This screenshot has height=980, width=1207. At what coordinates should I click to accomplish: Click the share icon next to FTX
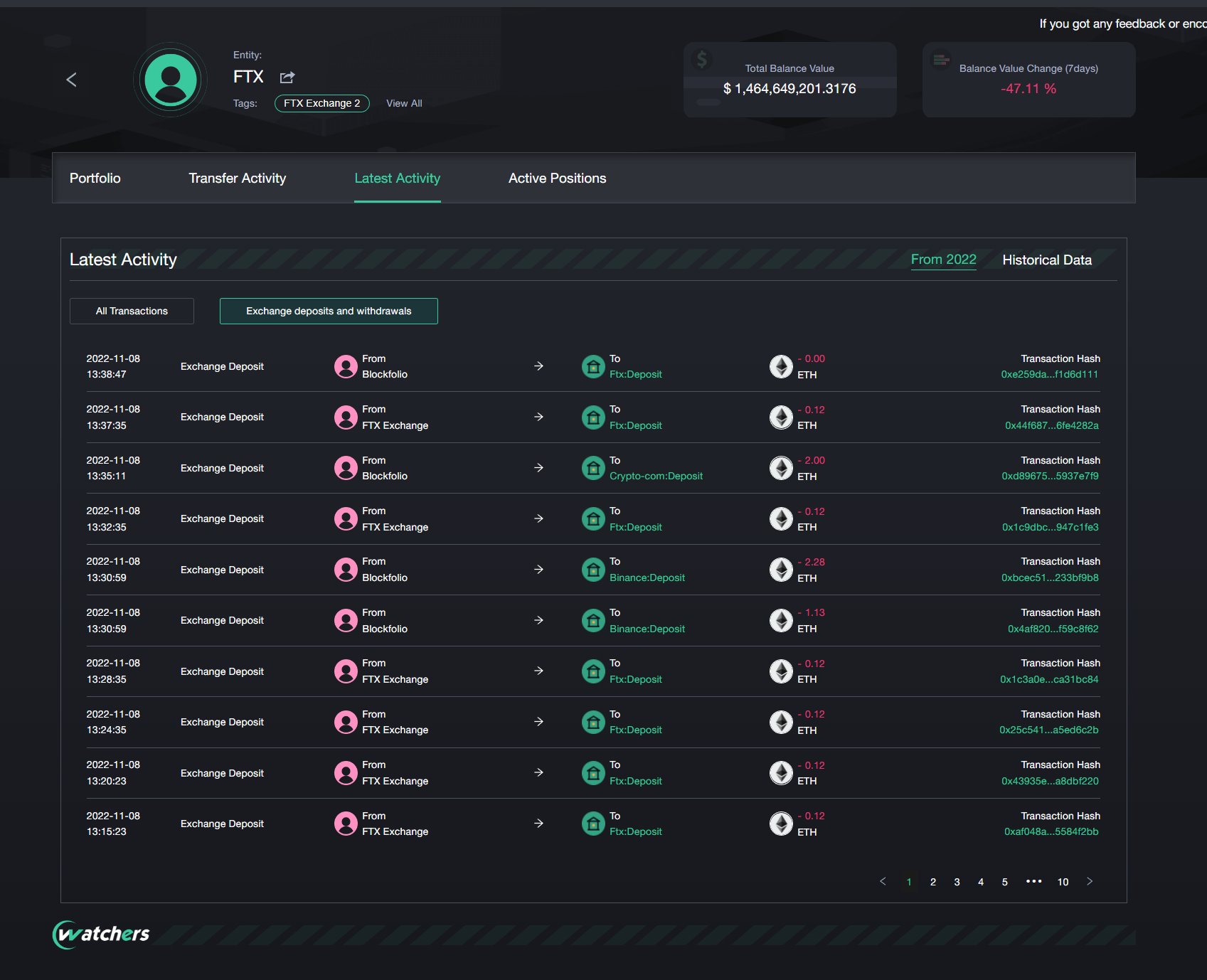(287, 77)
